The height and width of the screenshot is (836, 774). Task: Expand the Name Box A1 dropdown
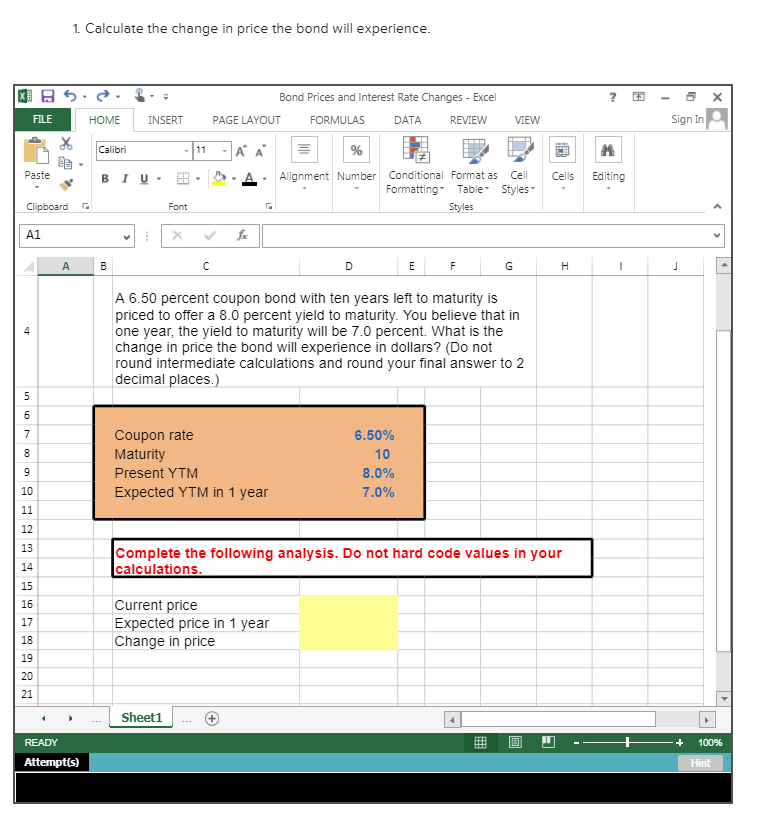point(126,236)
